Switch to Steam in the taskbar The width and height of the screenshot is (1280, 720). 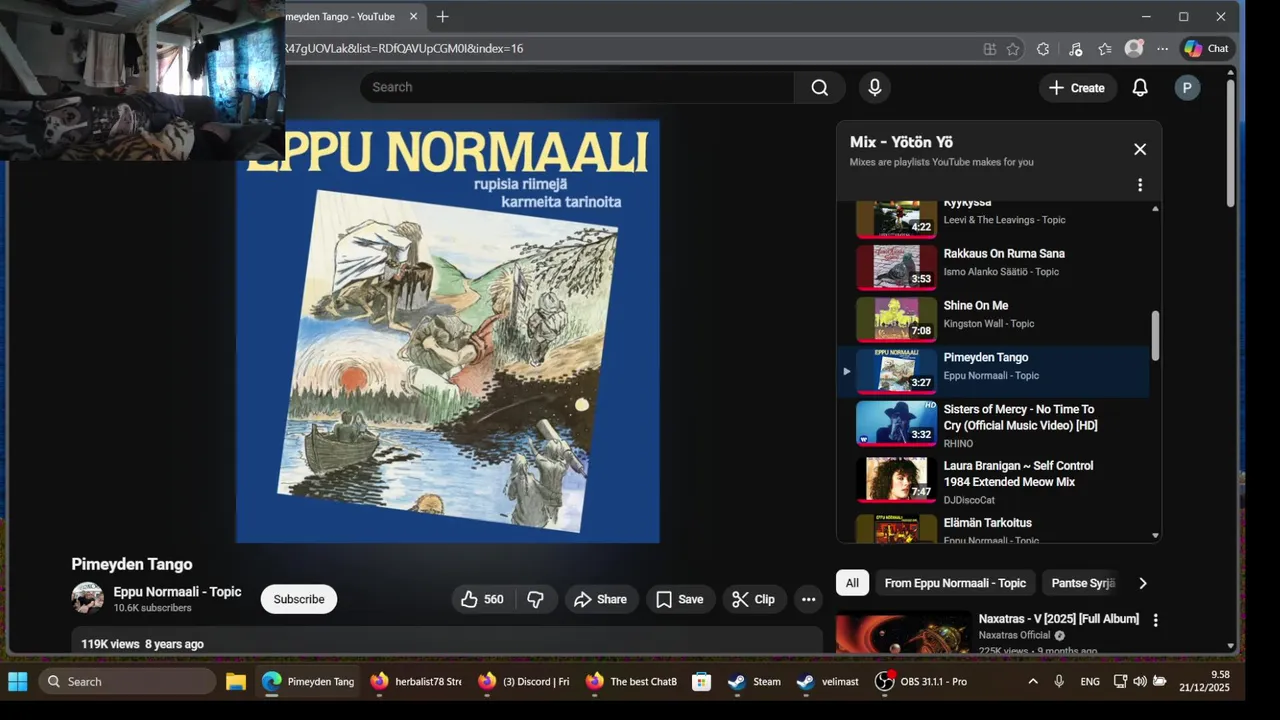754,682
